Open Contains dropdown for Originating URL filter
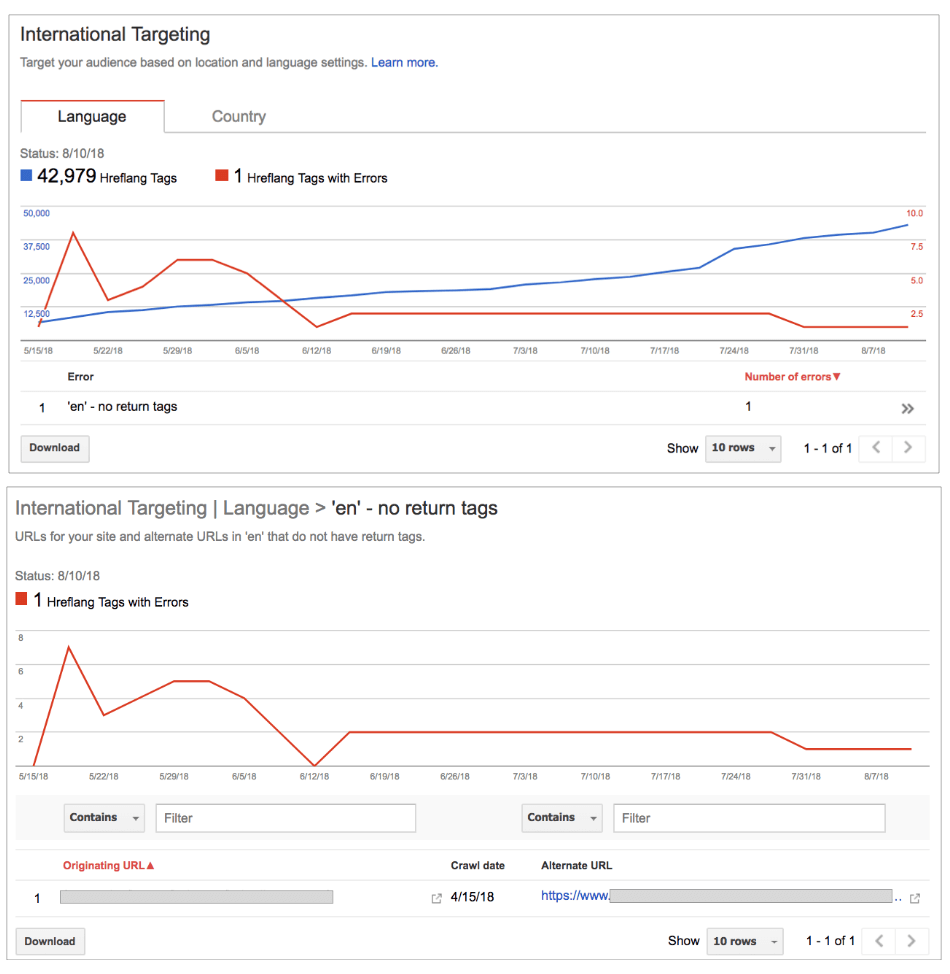The width and height of the screenshot is (950, 974). pyautogui.click(x=104, y=817)
